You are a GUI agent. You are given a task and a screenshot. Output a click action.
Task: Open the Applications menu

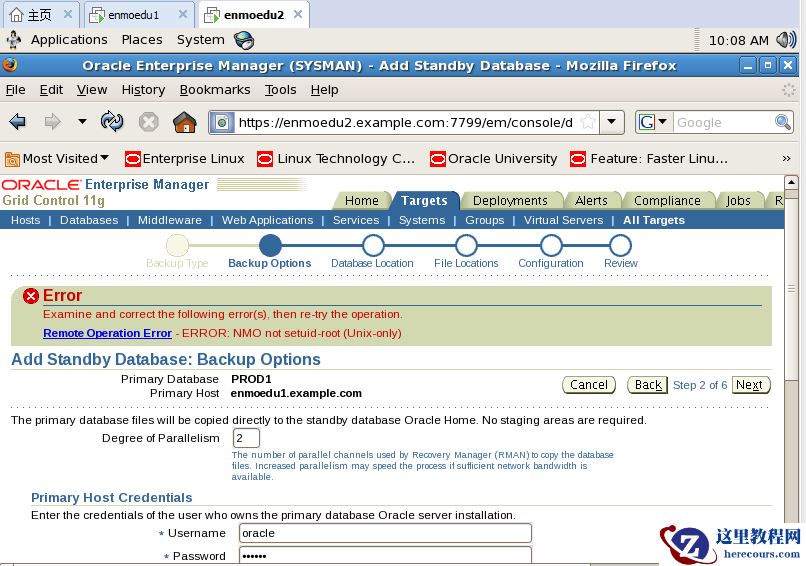click(69, 40)
